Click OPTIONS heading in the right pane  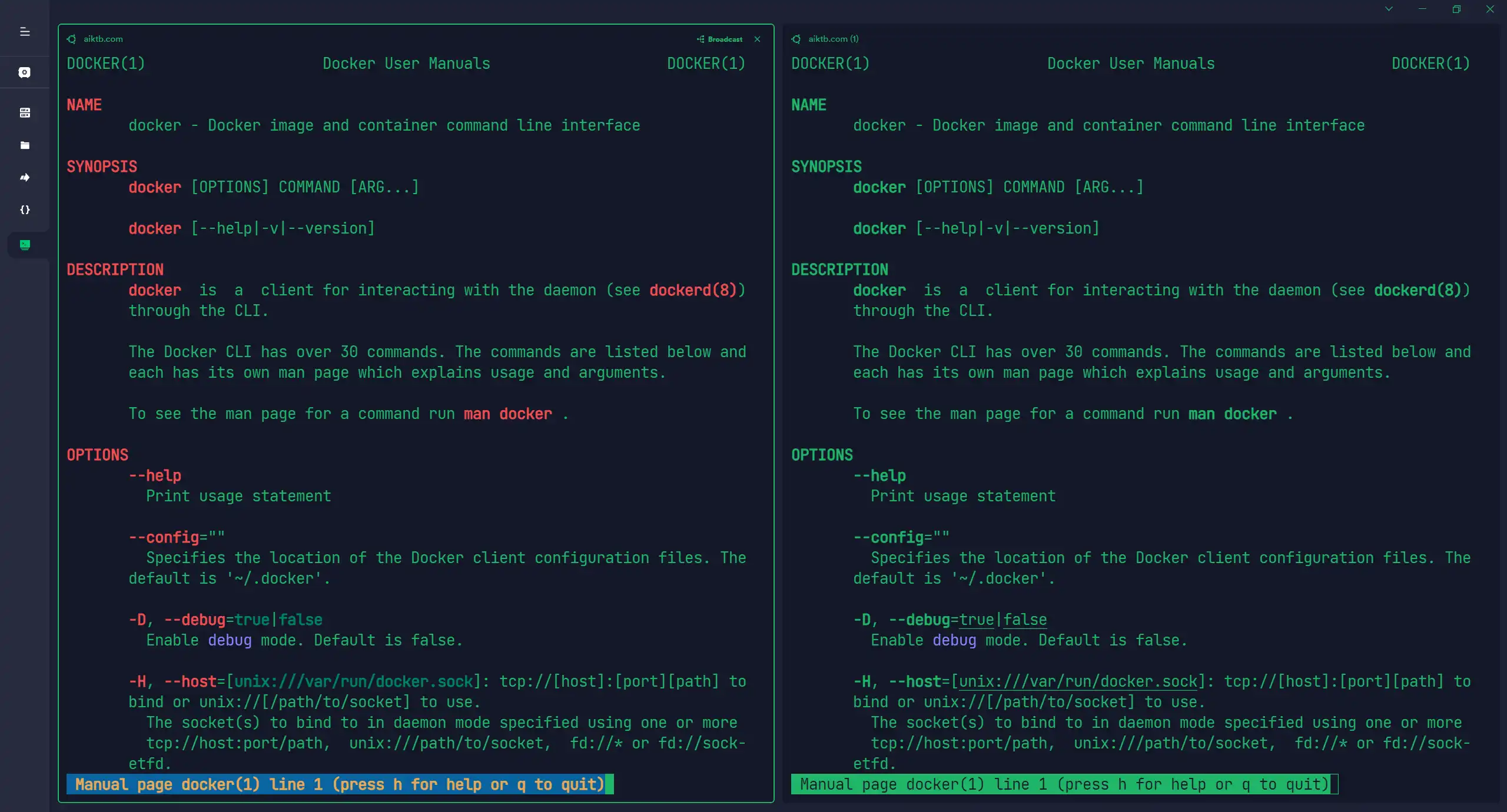point(822,455)
